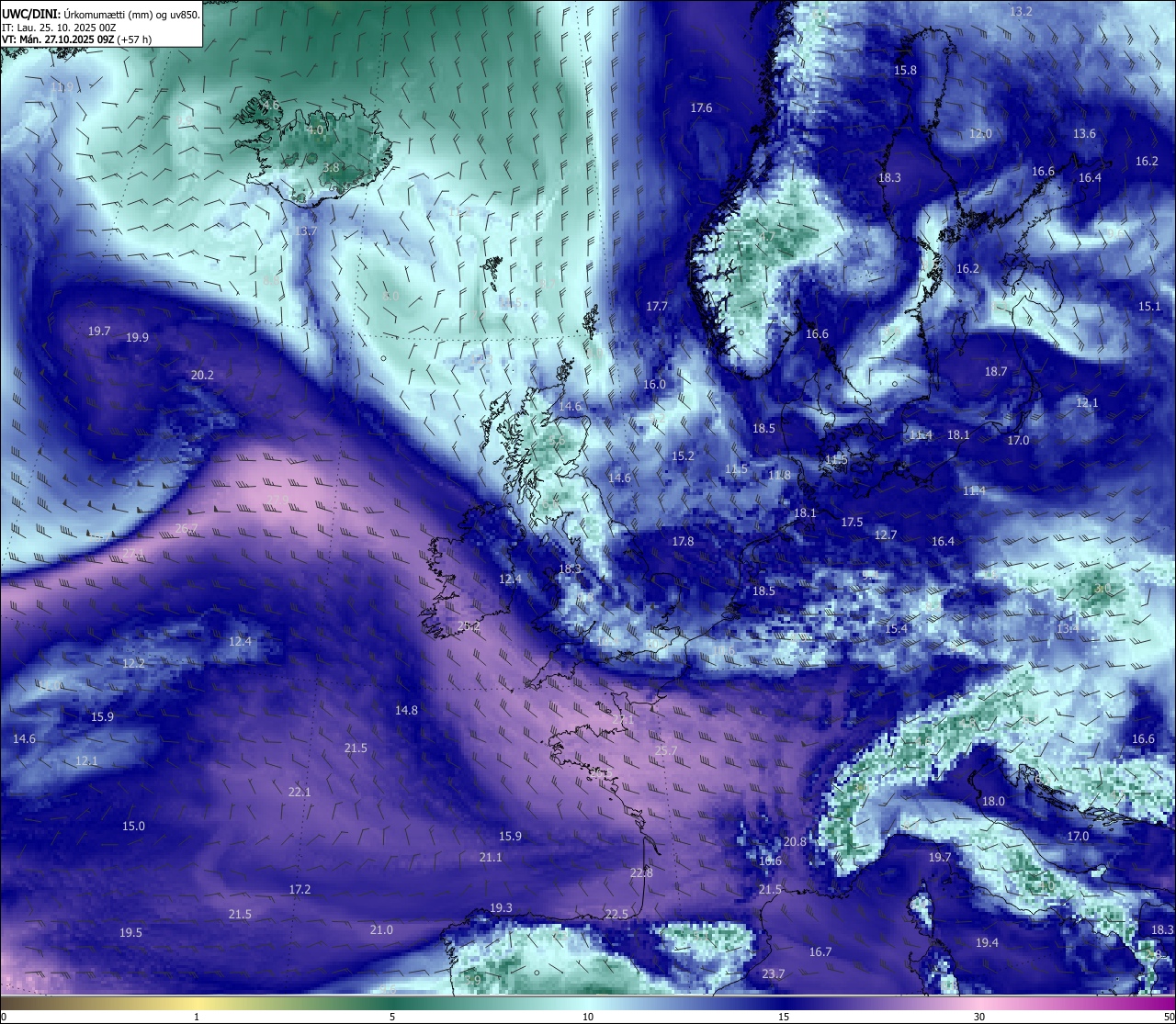Click the map value 22.8
The height and width of the screenshot is (1024, 1176).
[x=641, y=873]
